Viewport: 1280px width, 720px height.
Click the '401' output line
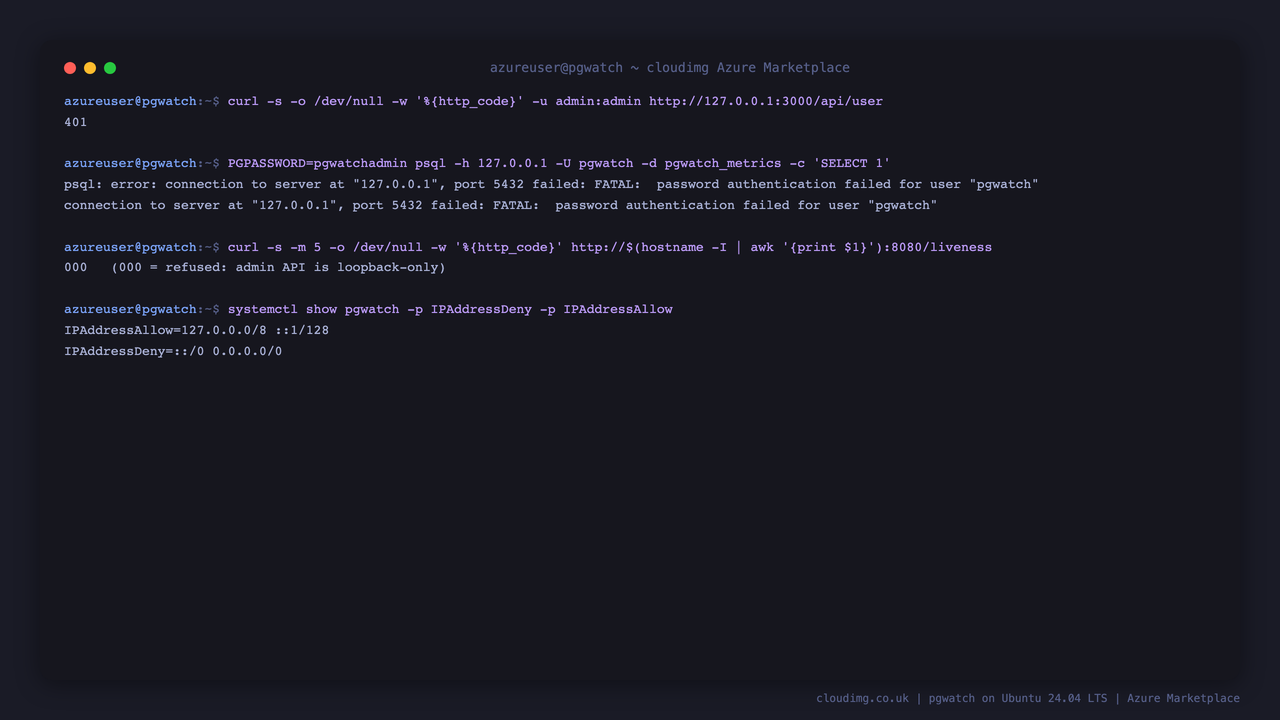click(x=75, y=122)
